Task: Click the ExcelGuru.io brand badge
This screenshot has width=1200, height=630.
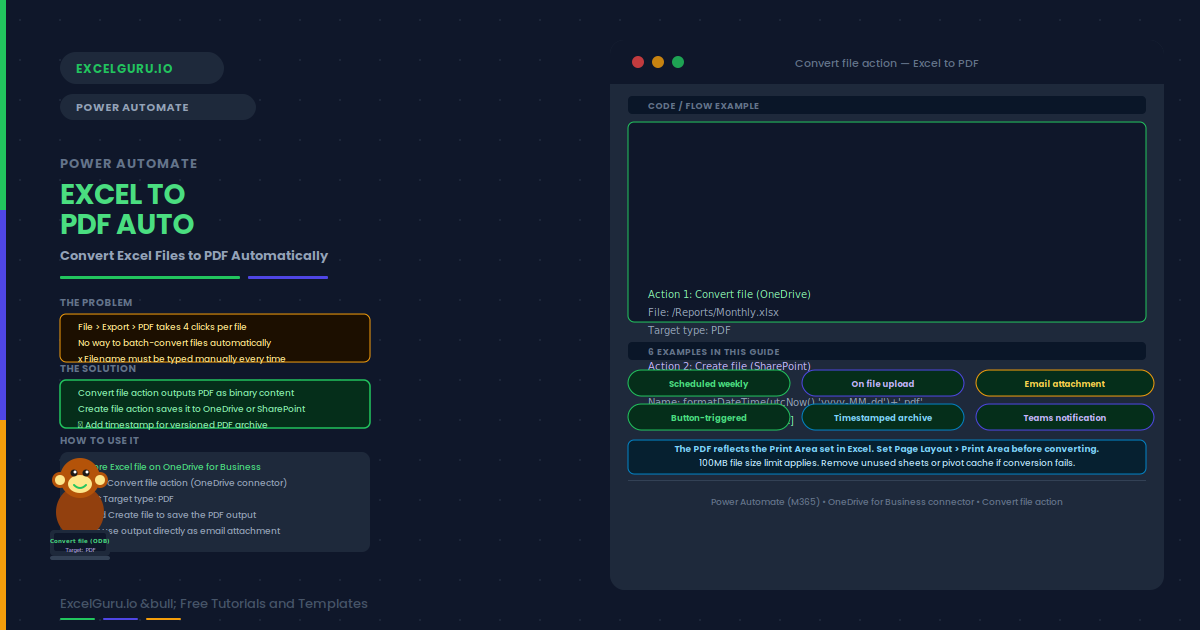Action: 142,68
